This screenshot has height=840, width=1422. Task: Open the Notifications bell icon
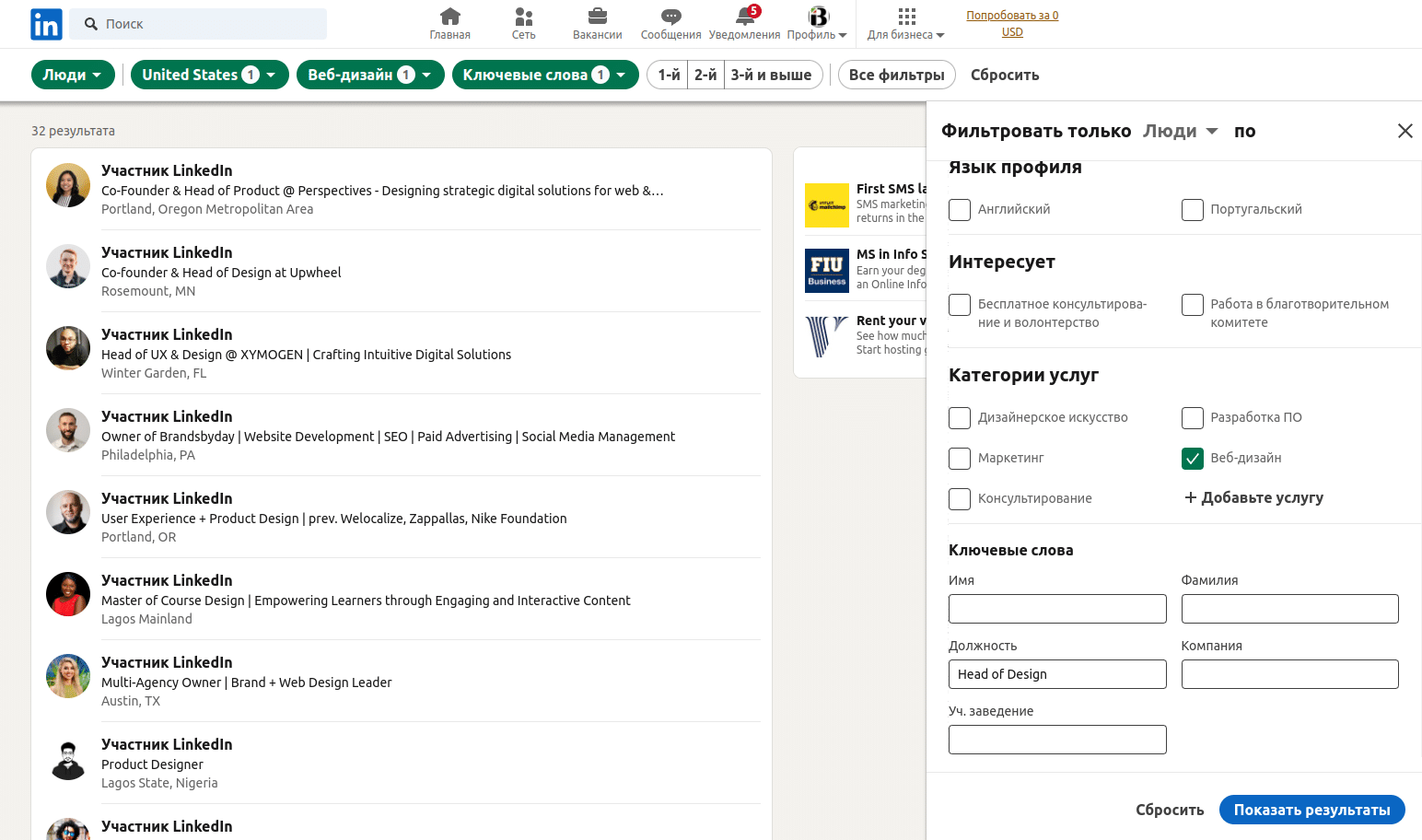tap(745, 17)
